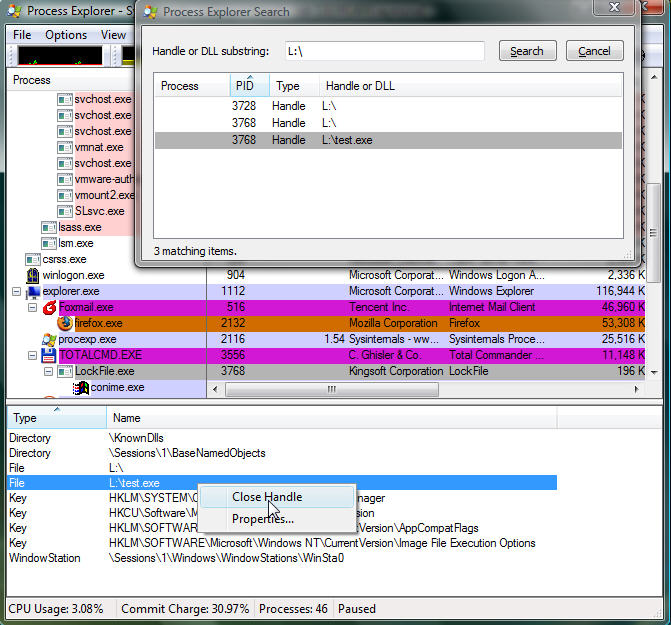
Task: Open the Options menu
Action: pos(66,35)
